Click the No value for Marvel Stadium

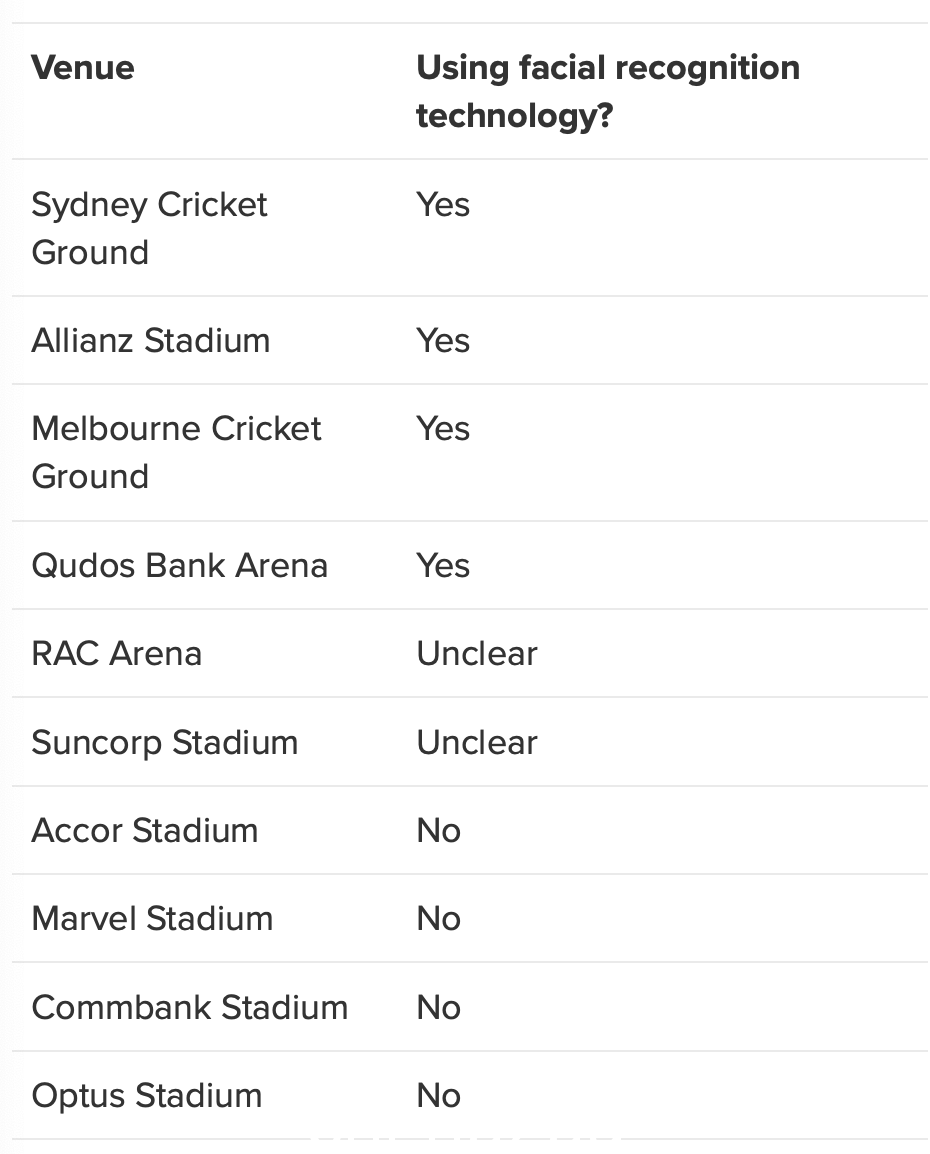(x=439, y=919)
